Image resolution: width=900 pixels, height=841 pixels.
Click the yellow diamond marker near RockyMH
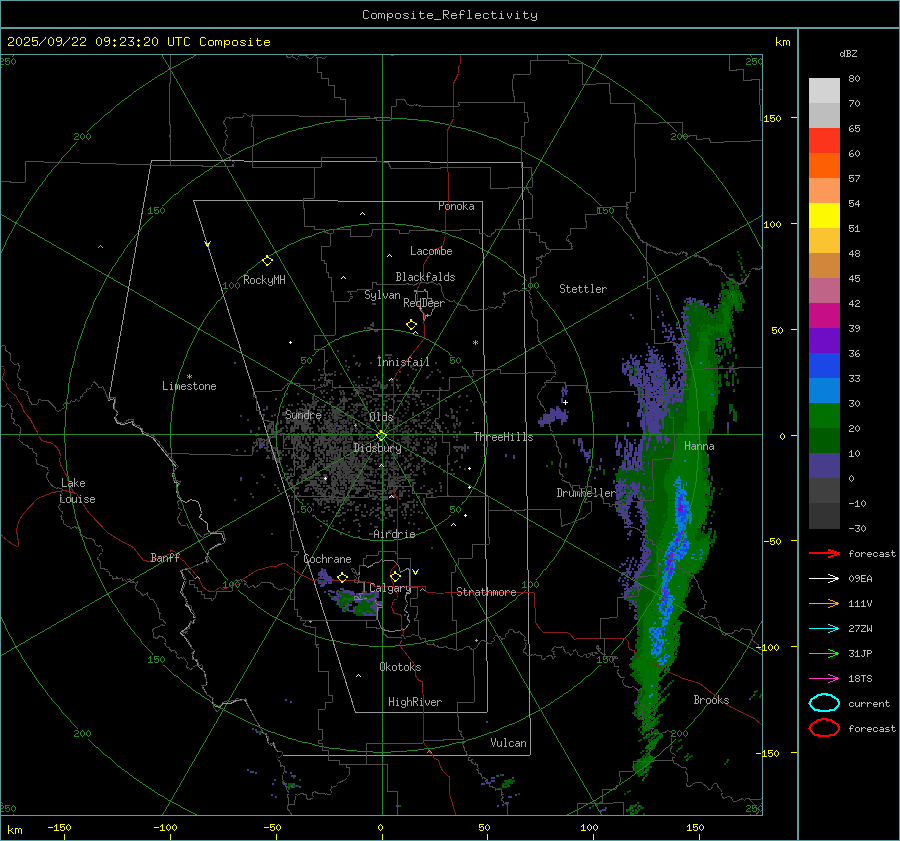click(267, 260)
